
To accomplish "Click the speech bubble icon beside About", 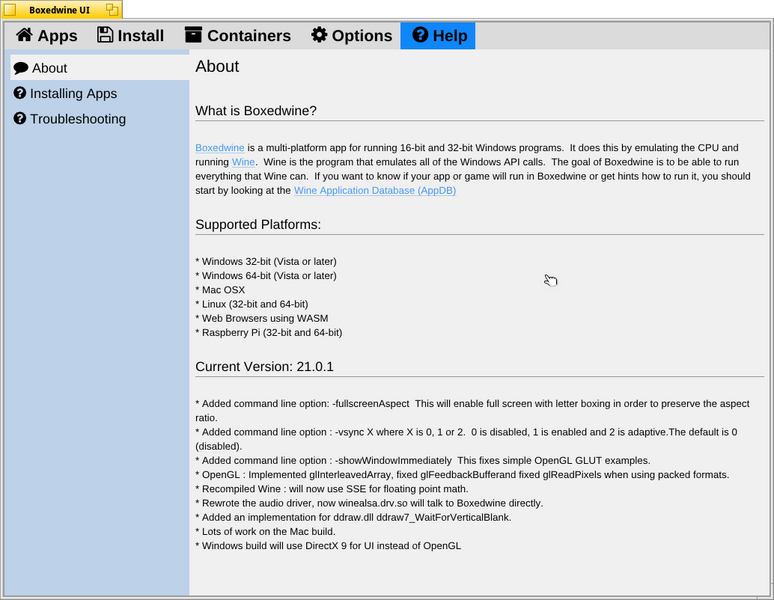I will tap(21, 68).
